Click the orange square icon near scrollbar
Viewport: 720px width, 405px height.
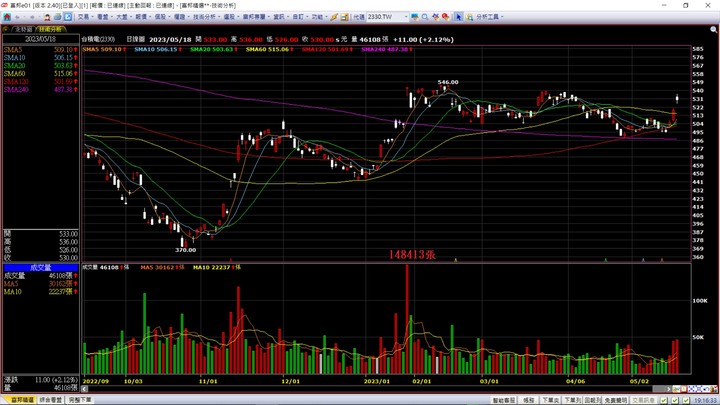click(x=684, y=389)
